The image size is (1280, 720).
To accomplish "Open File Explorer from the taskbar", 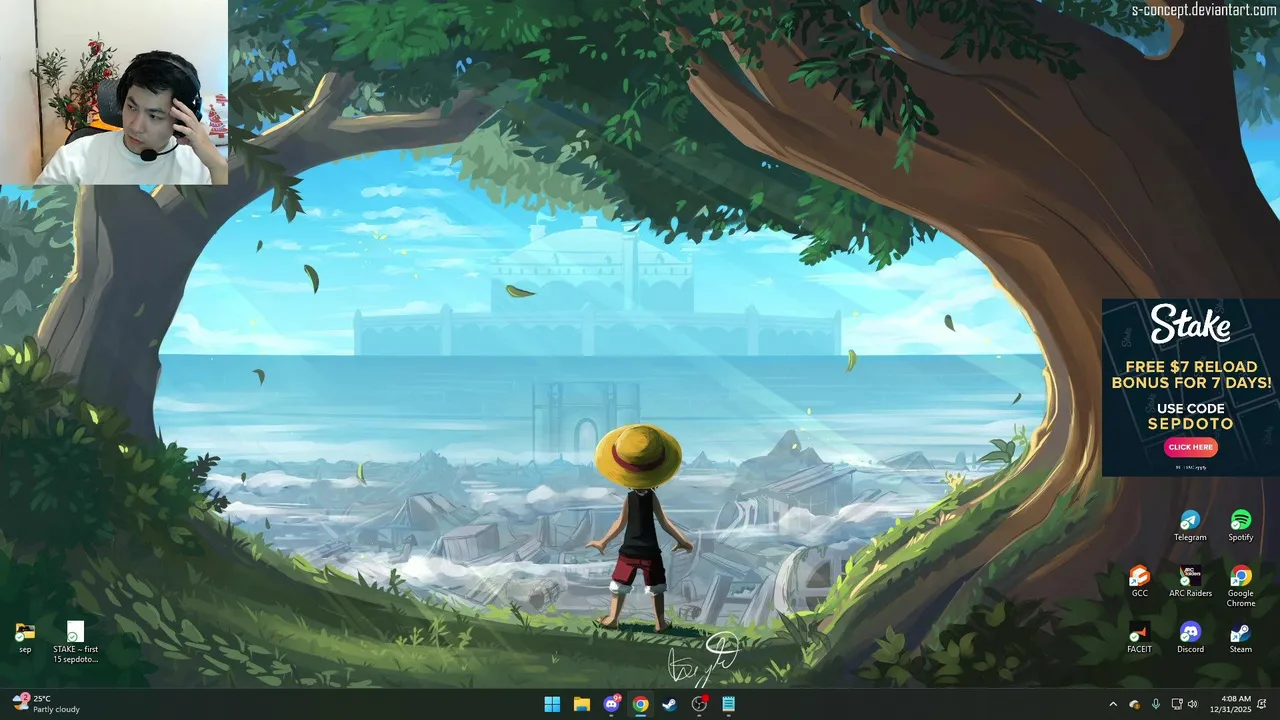I will 581,704.
